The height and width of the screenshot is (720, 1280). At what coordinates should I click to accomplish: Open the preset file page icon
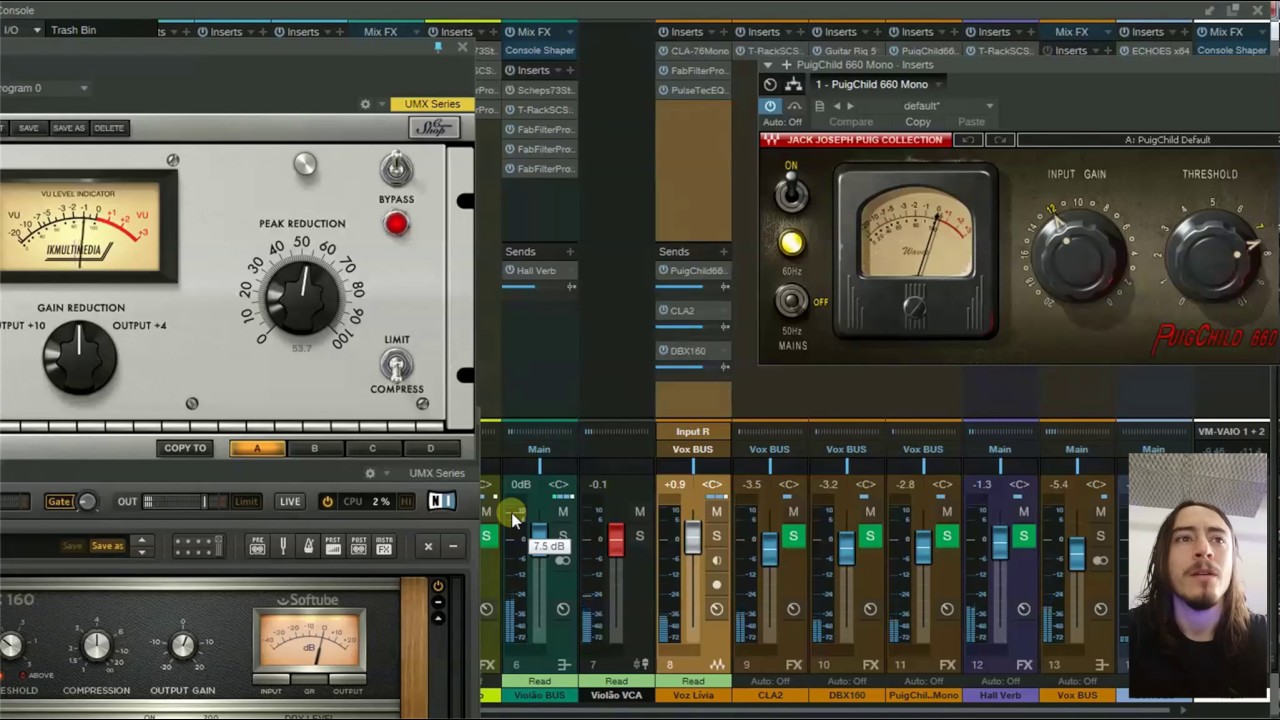pos(819,106)
